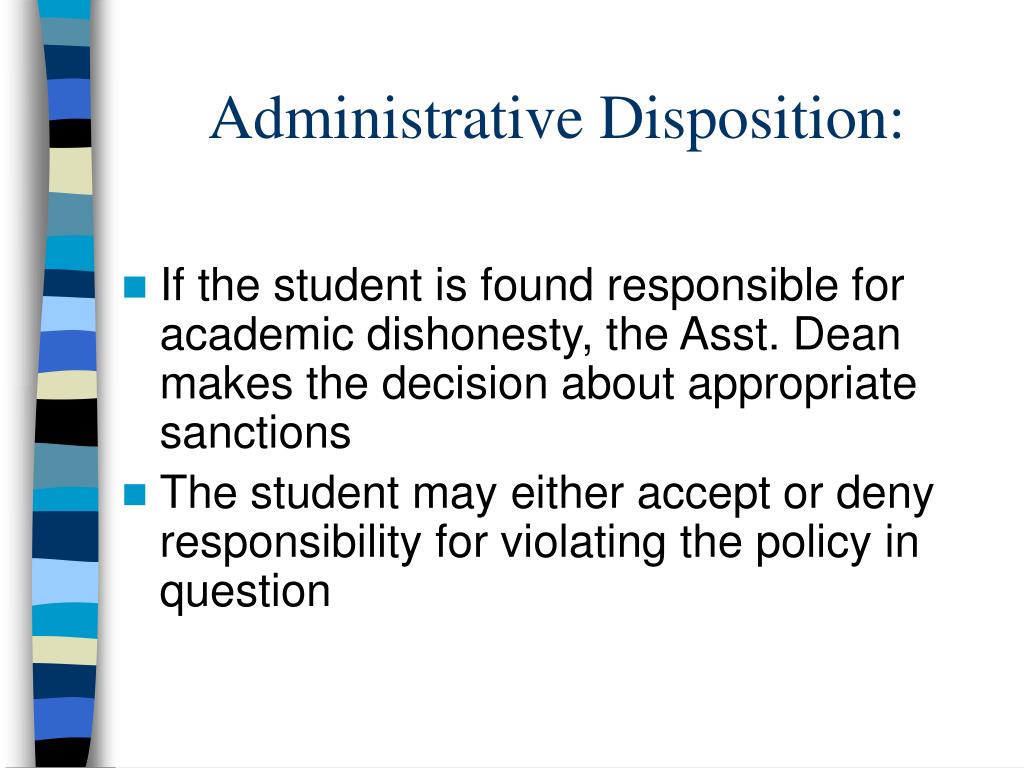Click the word "question" ending the second bullet
The image size is (1024, 768).
245,593
